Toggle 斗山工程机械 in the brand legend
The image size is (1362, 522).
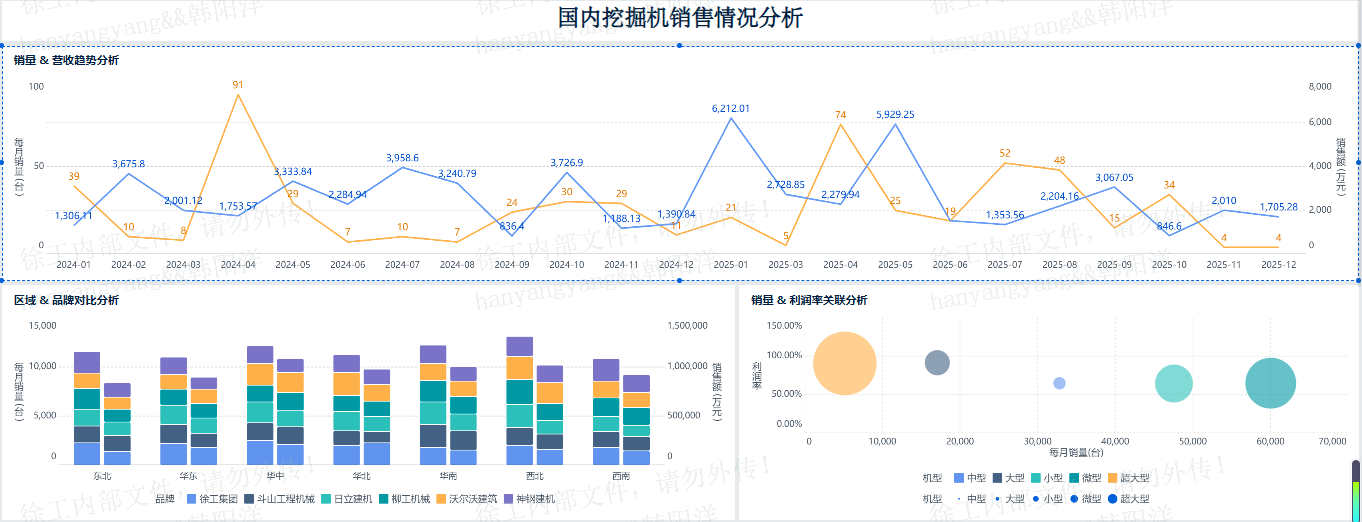[x=250, y=498]
